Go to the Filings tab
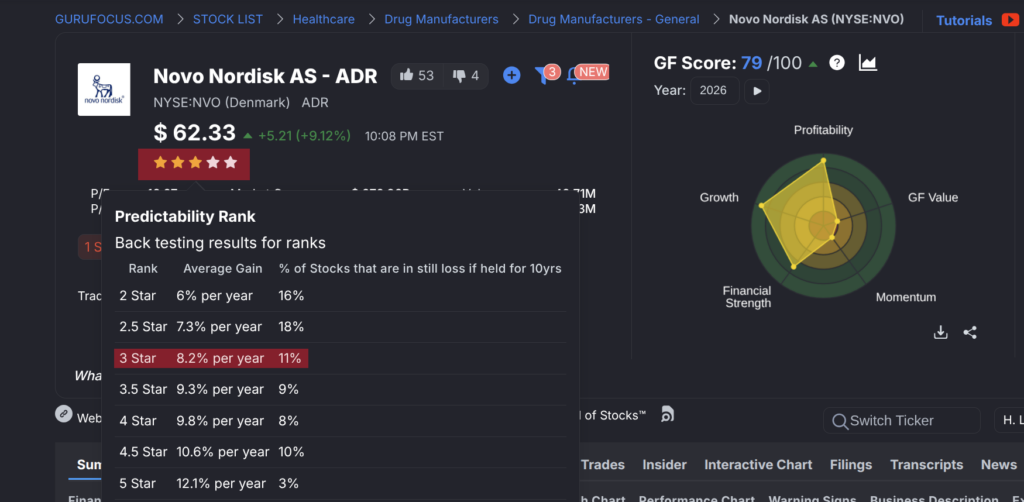Viewport: 1024px width, 502px height. point(850,465)
